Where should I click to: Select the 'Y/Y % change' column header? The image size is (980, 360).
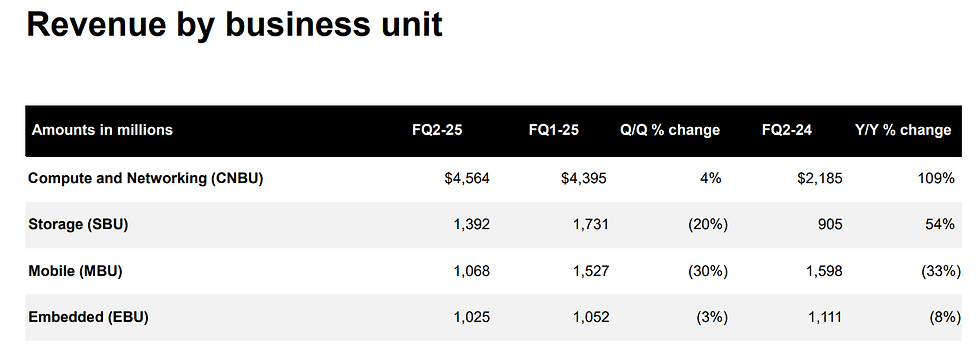903,130
